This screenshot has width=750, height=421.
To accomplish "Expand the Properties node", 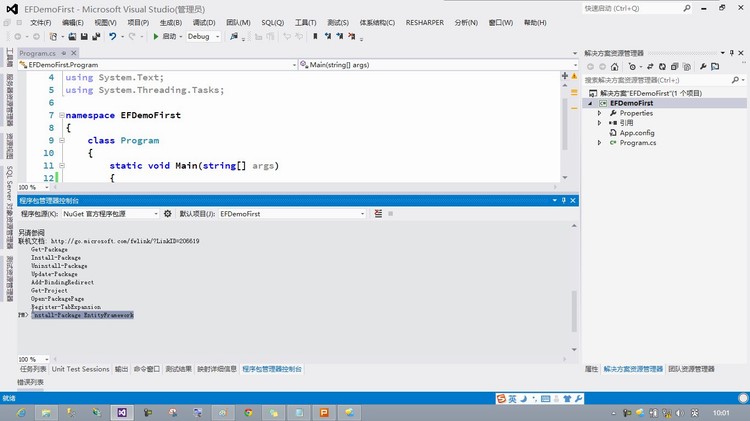I will pyautogui.click(x=599, y=113).
